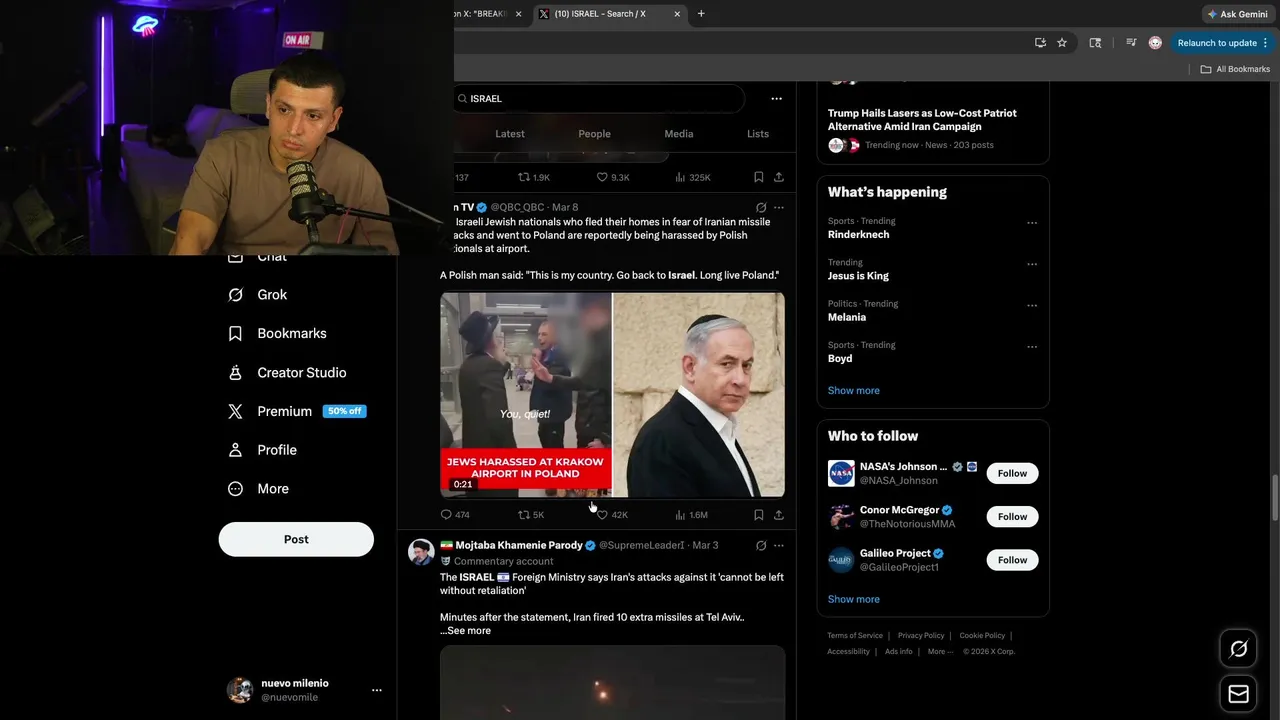Expand the footer More links menu
The height and width of the screenshot is (720, 1280).
pyautogui.click(x=940, y=651)
